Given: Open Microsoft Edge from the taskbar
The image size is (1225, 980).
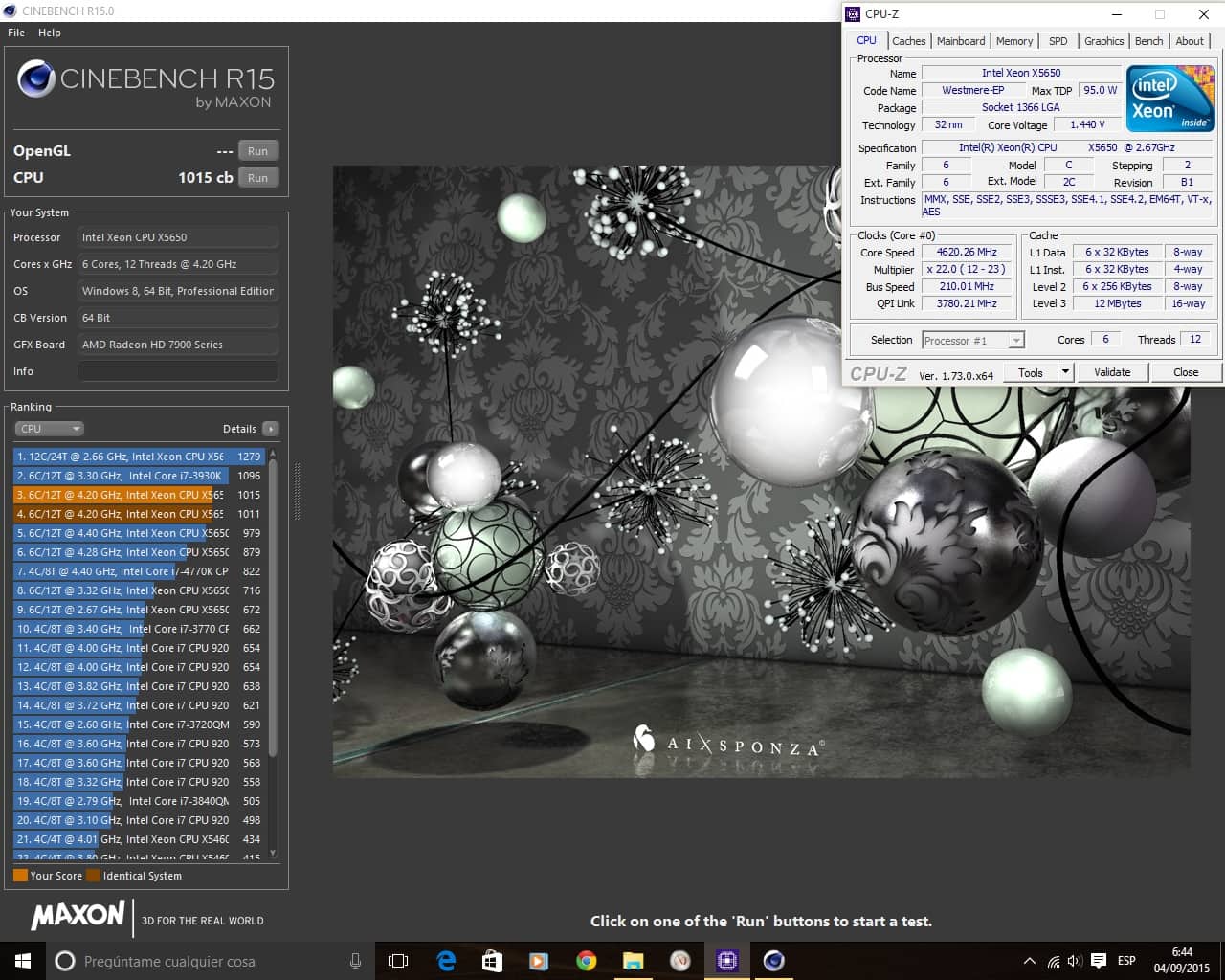Looking at the screenshot, I should click(x=446, y=961).
